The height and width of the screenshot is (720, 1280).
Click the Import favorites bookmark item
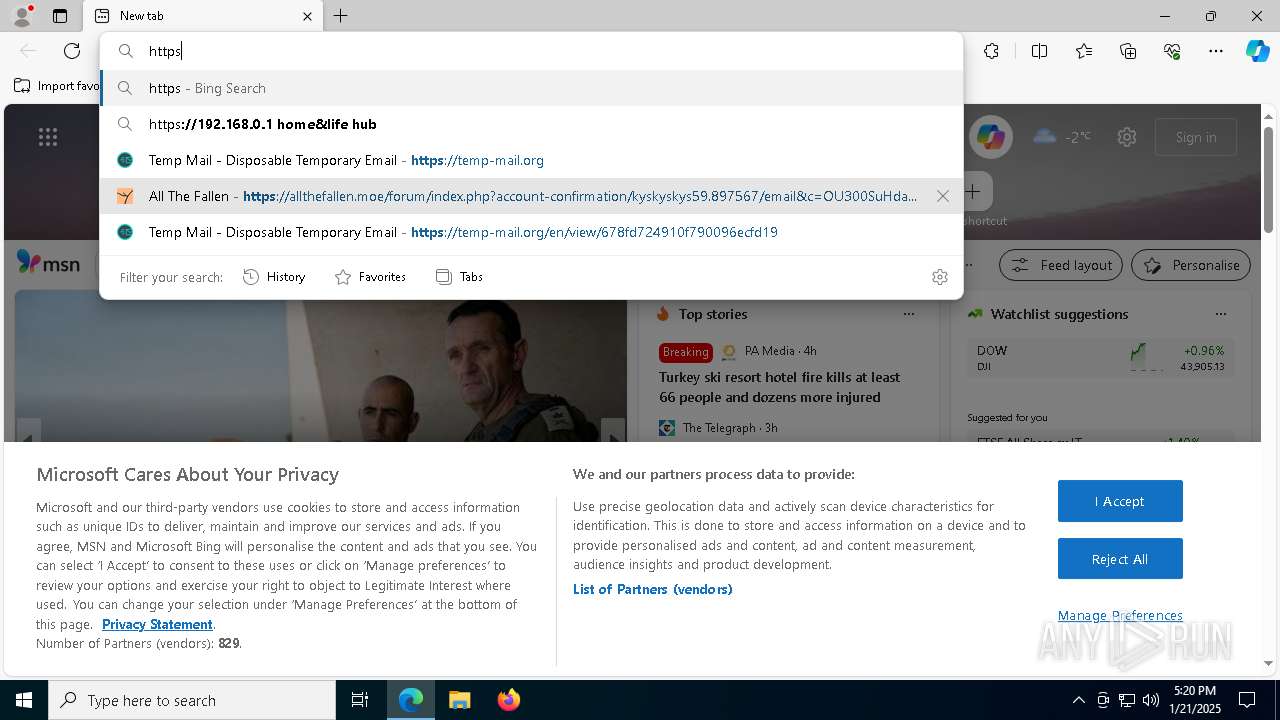pos(57,86)
